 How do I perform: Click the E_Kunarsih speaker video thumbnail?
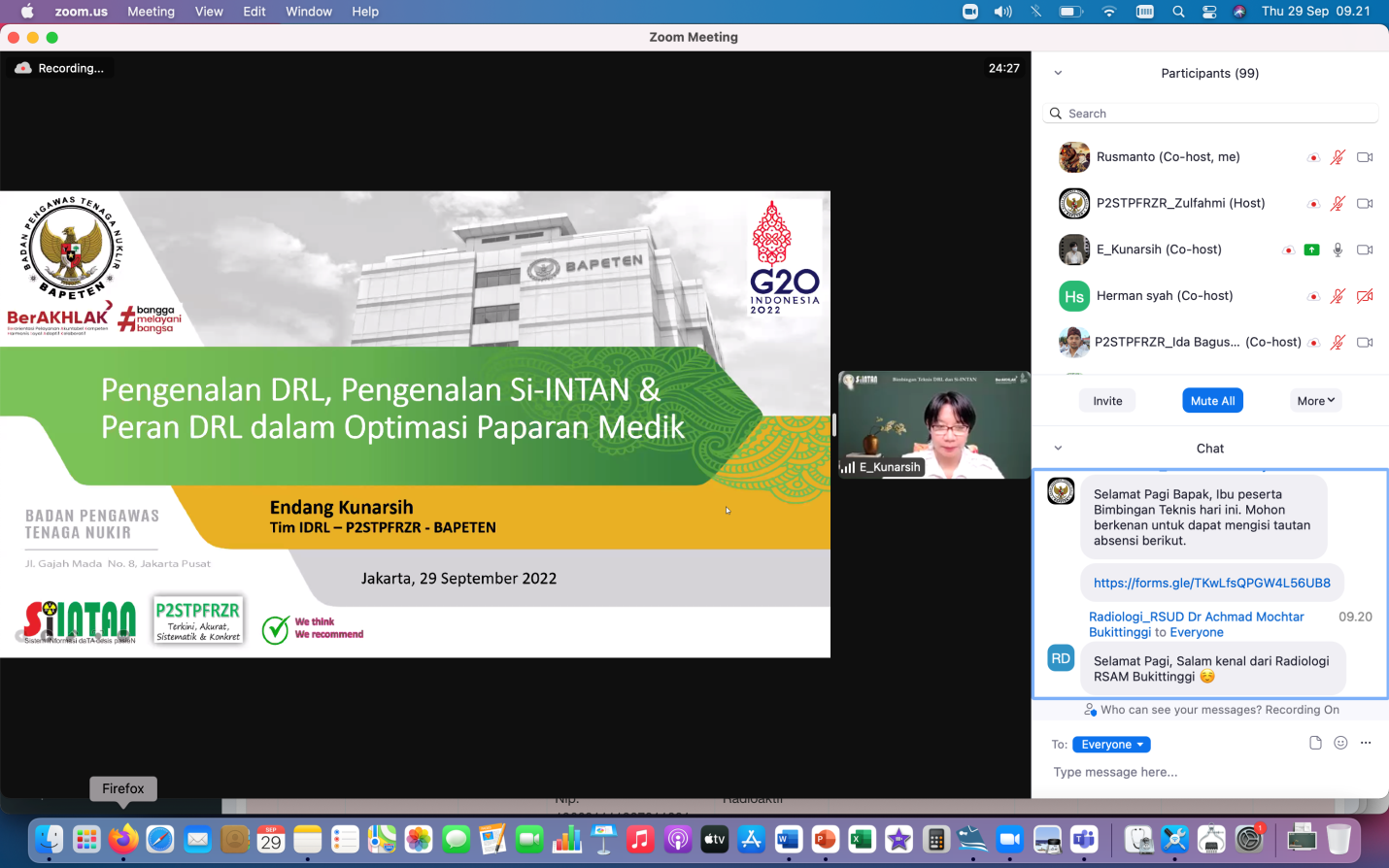[x=933, y=424]
